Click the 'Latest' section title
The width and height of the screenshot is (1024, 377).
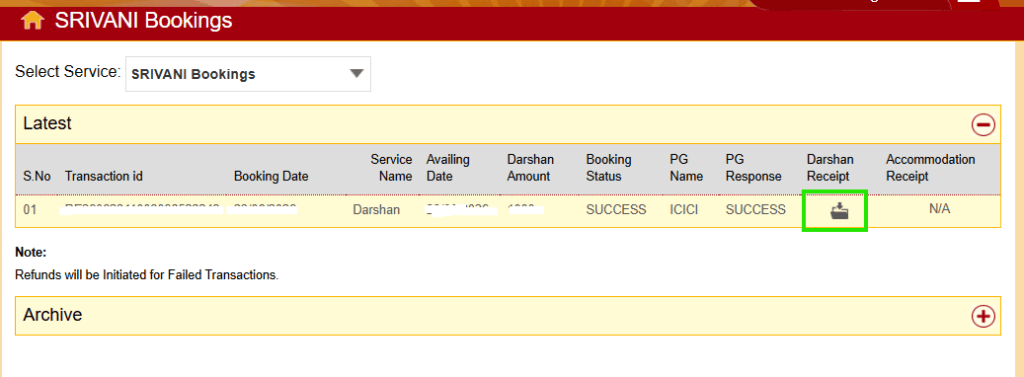click(x=47, y=123)
